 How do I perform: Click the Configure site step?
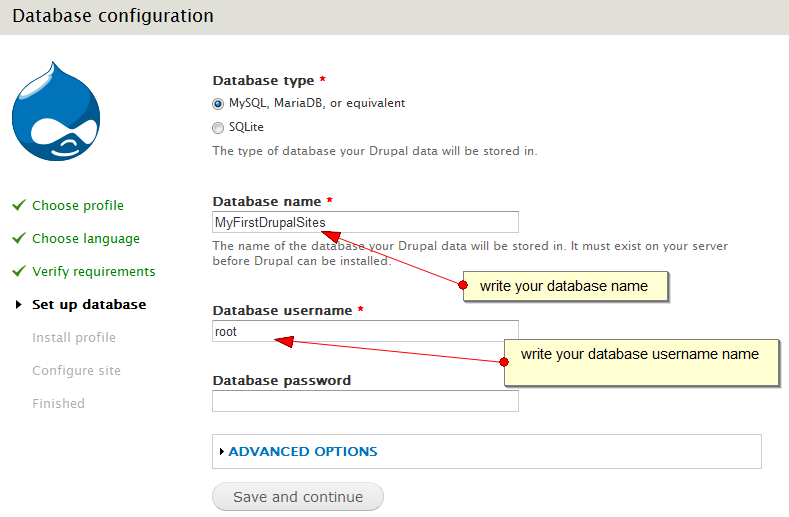76,371
